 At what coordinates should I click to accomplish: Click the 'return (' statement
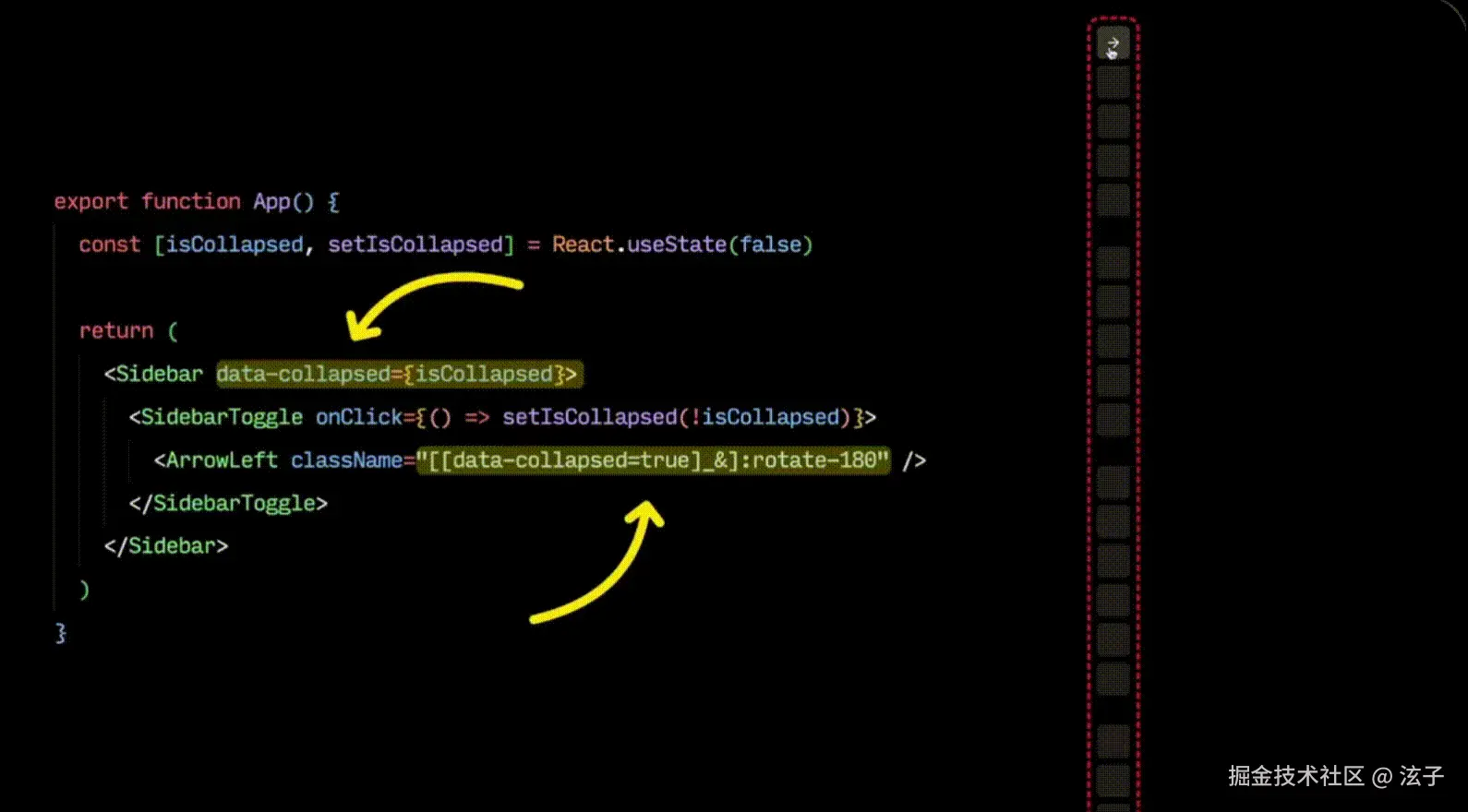tap(128, 330)
